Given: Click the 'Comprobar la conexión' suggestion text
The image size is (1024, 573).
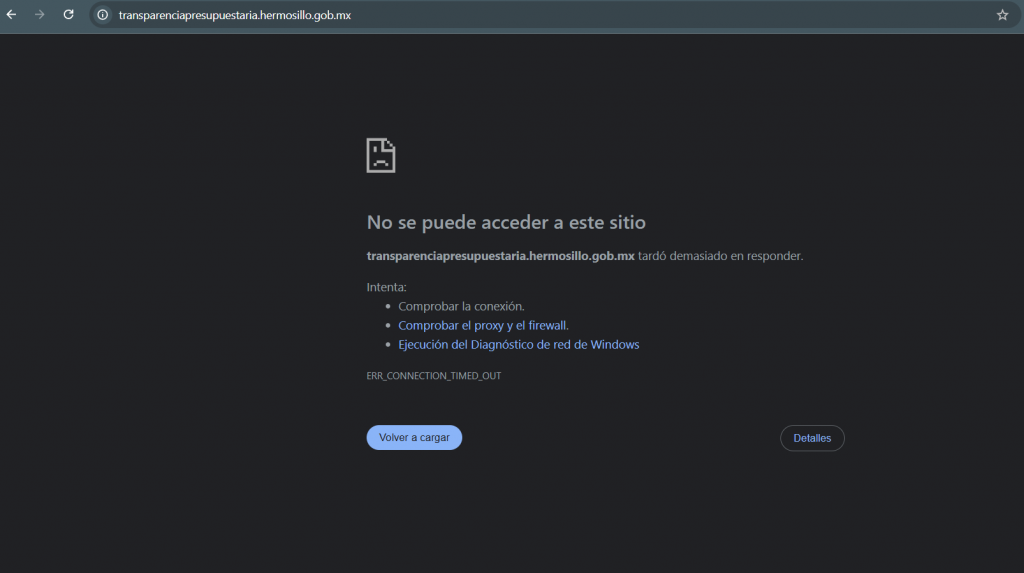Looking at the screenshot, I should click(461, 307).
